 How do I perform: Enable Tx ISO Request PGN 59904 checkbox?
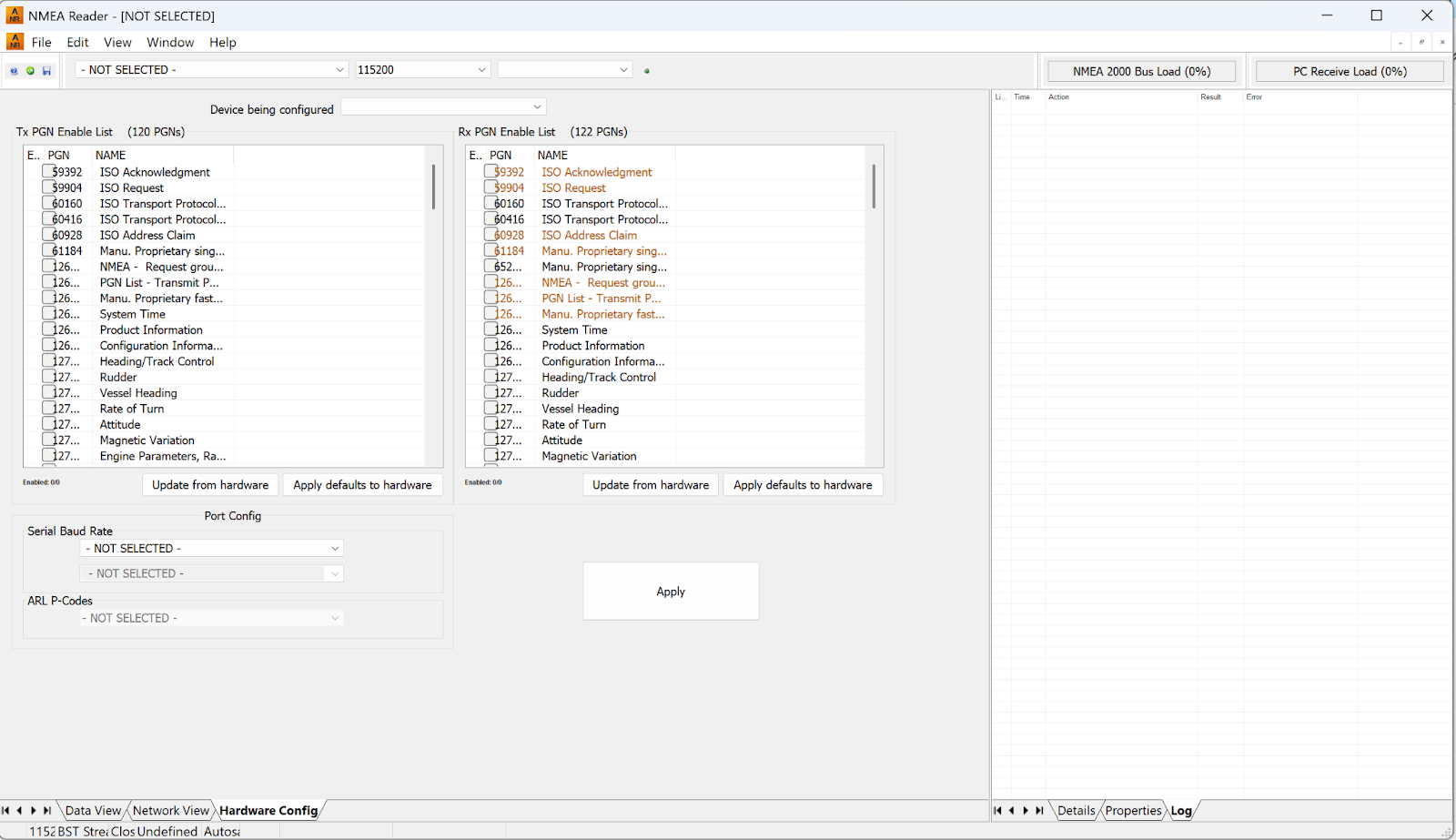48,187
